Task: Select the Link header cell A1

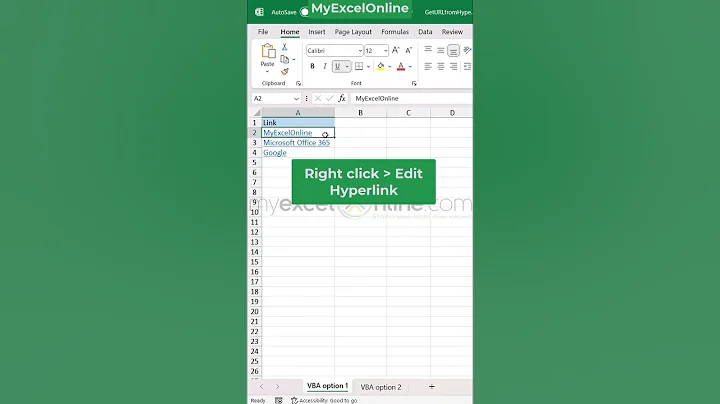Action: pos(298,123)
